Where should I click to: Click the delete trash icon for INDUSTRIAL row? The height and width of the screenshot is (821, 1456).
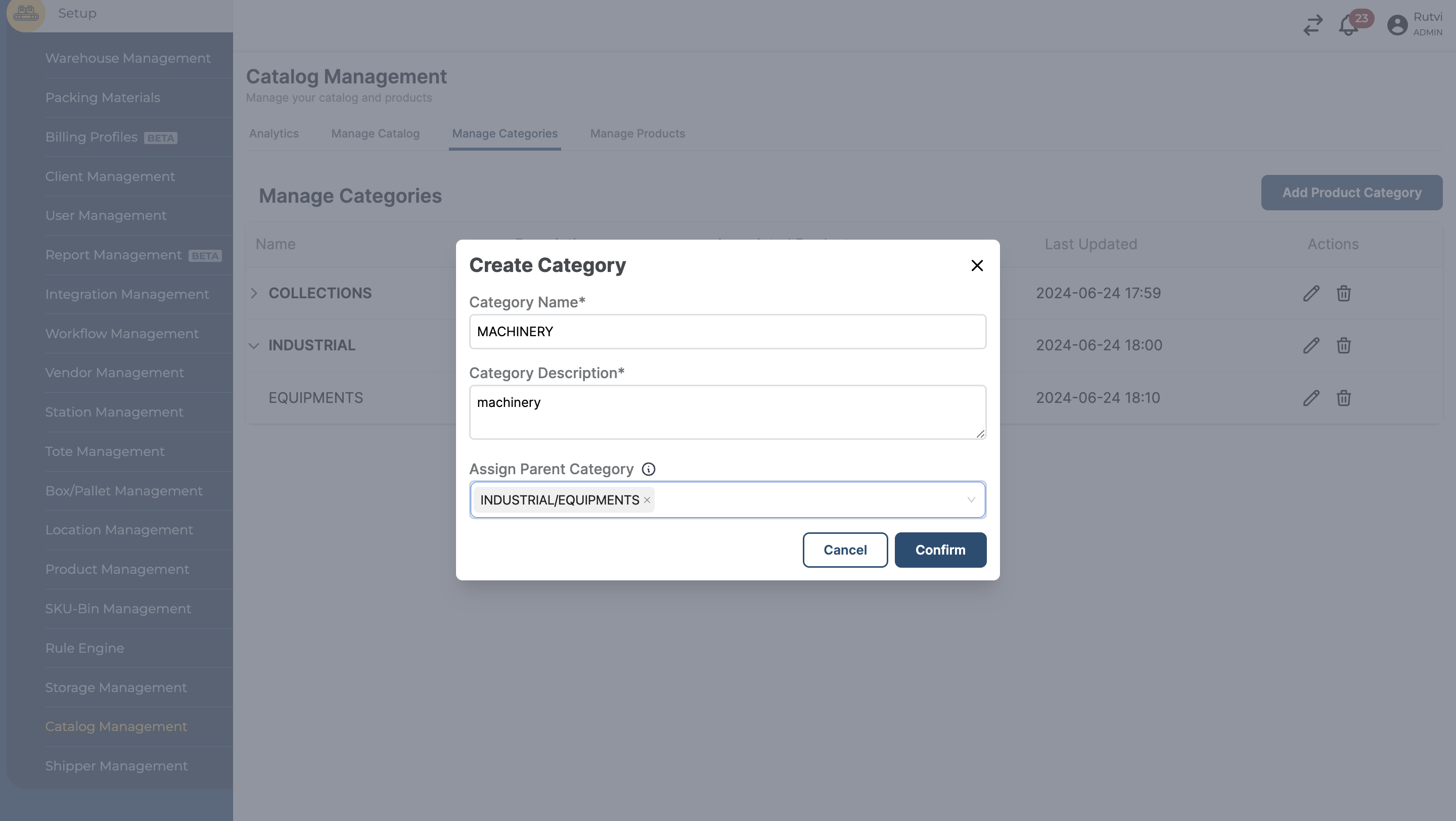pyautogui.click(x=1344, y=345)
